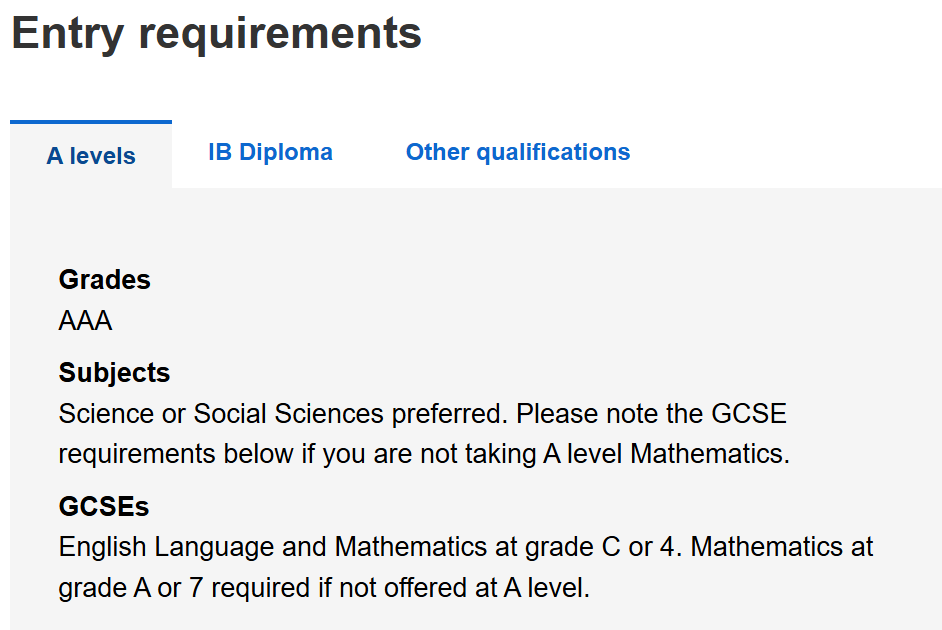942x630 pixels.
Task: Click the Entry requirements heading
Action: pos(216,33)
